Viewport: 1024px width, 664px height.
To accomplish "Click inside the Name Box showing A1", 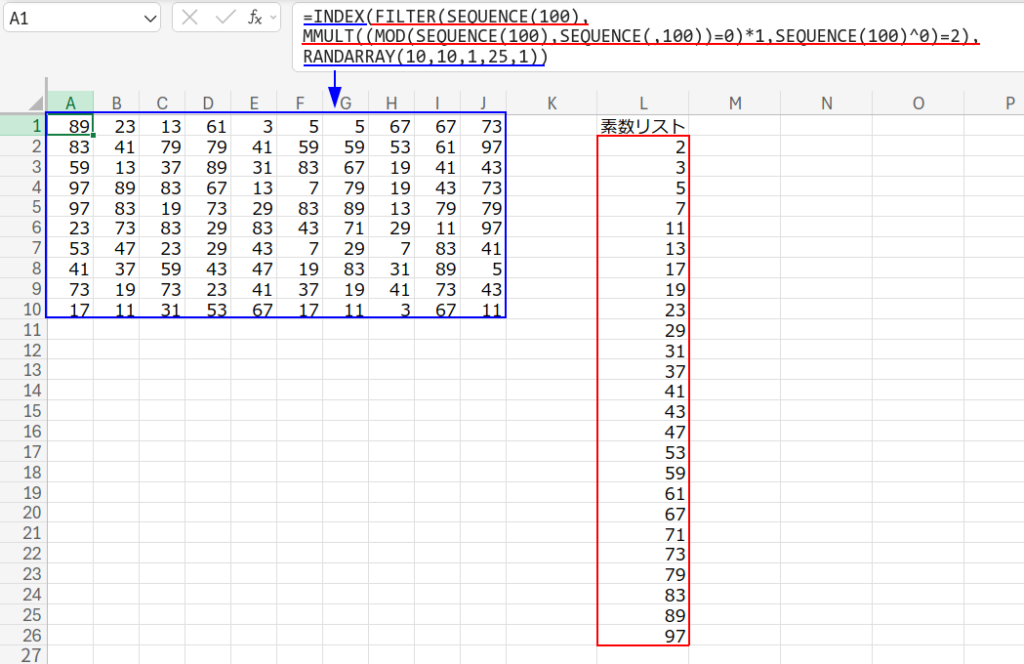I will point(70,18).
